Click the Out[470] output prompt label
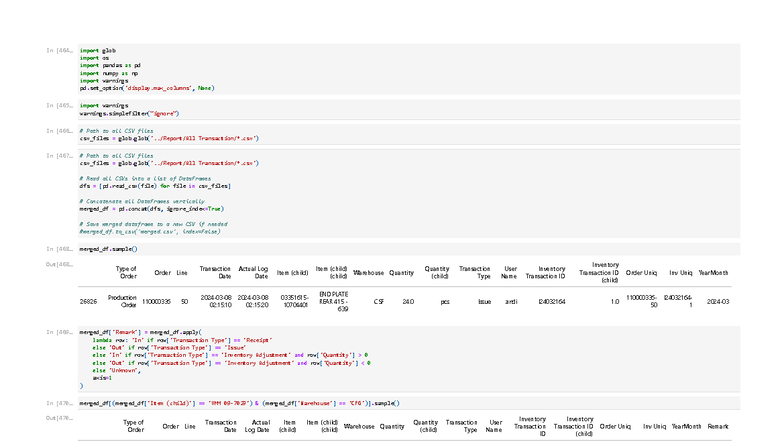Image resolution: width=784 pixels, height=441 pixels. point(60,418)
